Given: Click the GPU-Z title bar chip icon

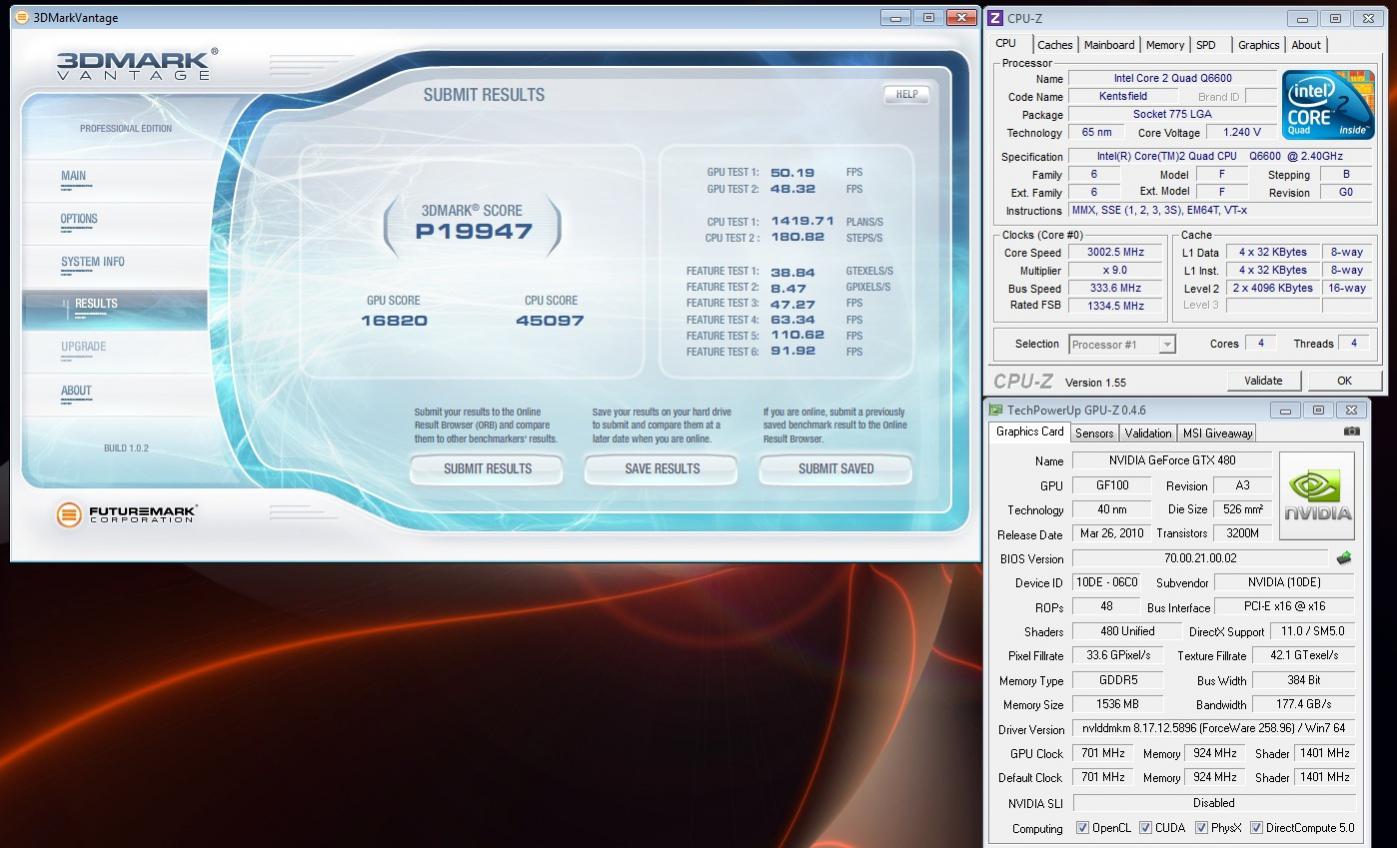Looking at the screenshot, I should click(x=996, y=409).
